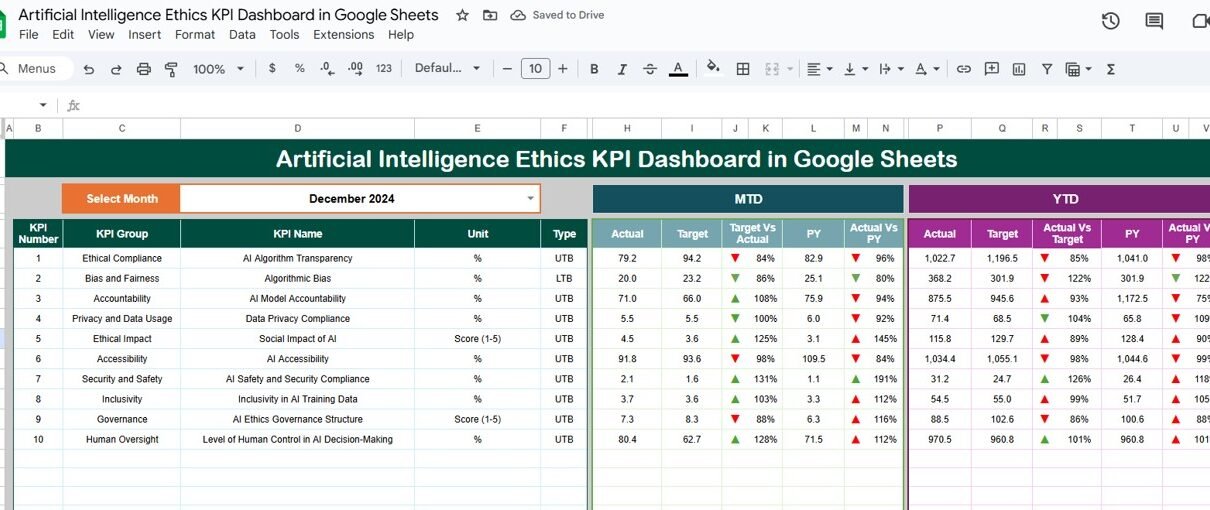The image size is (1210, 510).
Task: Insert a comment from toolbar
Action: click(x=992, y=69)
